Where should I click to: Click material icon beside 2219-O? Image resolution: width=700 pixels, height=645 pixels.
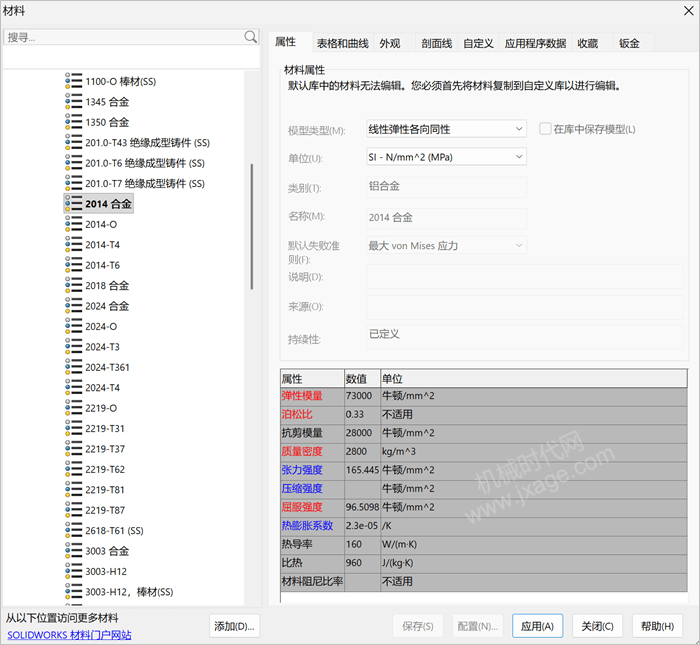(74, 408)
